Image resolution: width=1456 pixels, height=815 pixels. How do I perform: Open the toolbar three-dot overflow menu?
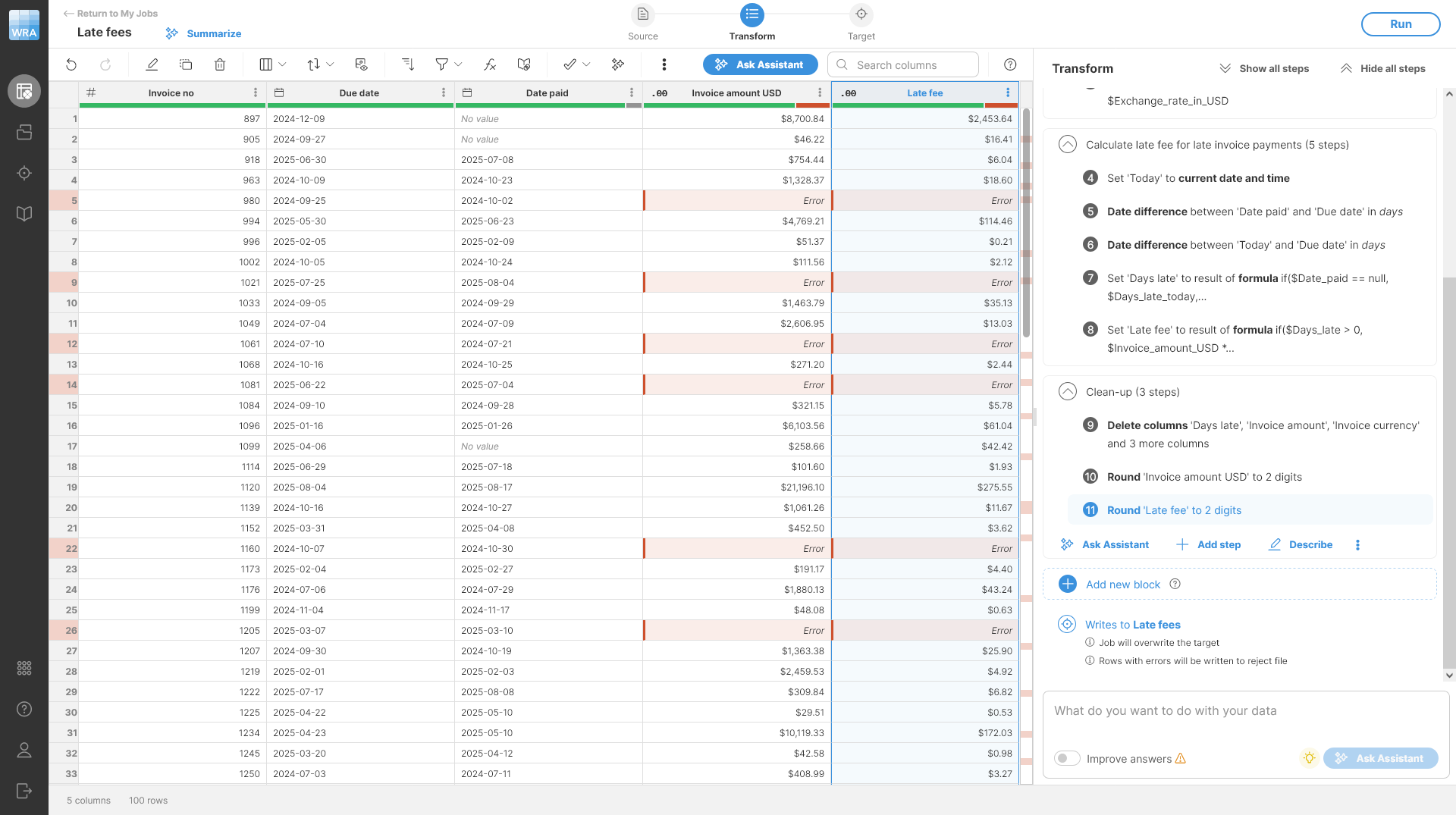664,65
